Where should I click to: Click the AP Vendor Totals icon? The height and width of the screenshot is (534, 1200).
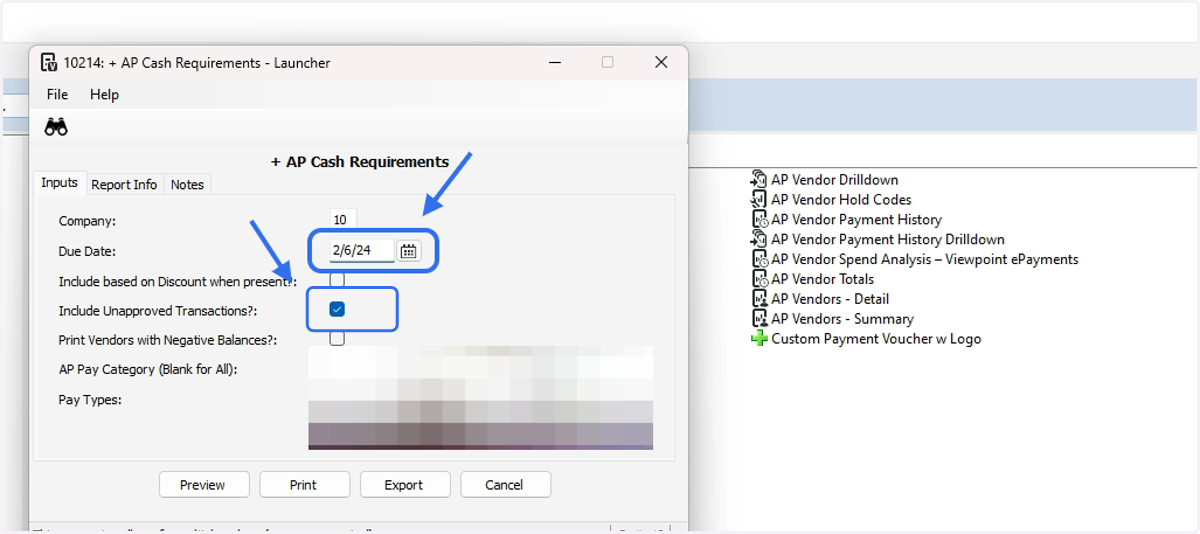[758, 279]
